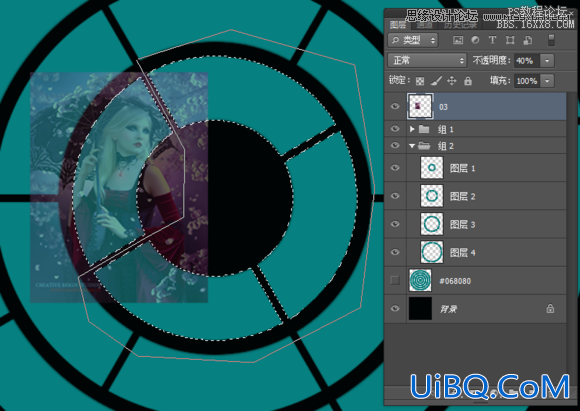Filter layers by smart object icon
This screenshot has width=580, height=411.
pos(528,40)
